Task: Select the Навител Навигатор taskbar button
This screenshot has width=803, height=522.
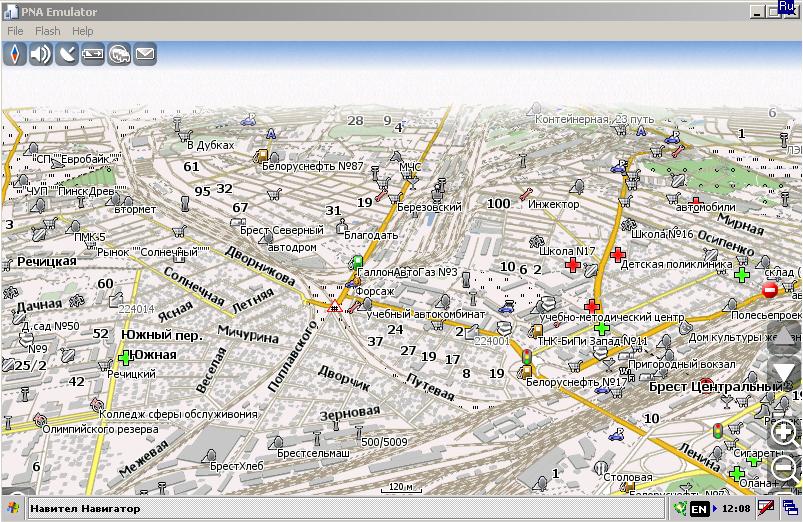Action: click(346, 509)
